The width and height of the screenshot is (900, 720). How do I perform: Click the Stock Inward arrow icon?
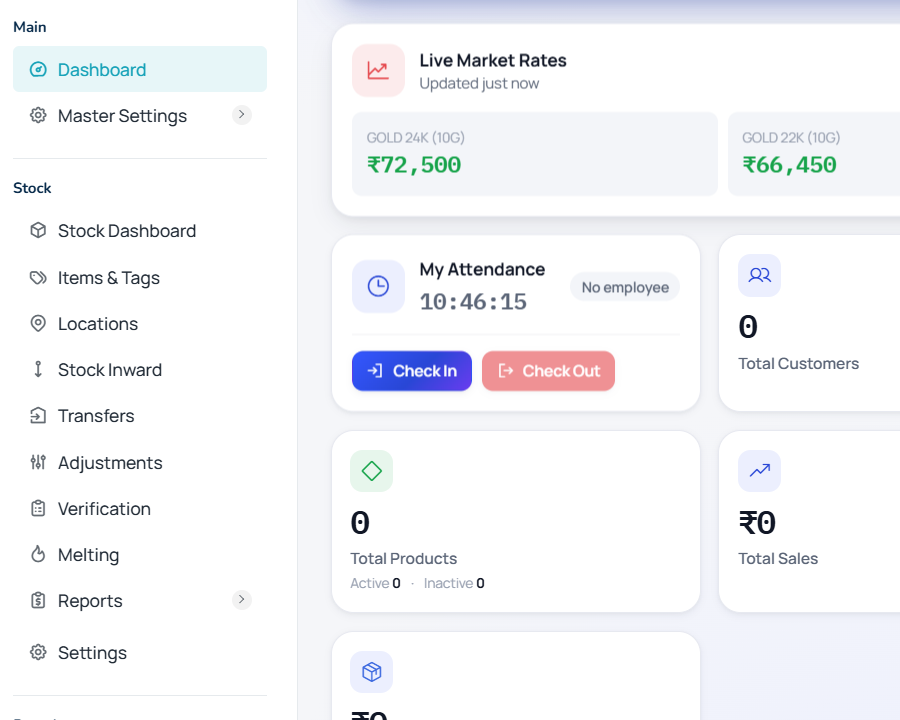pos(38,370)
